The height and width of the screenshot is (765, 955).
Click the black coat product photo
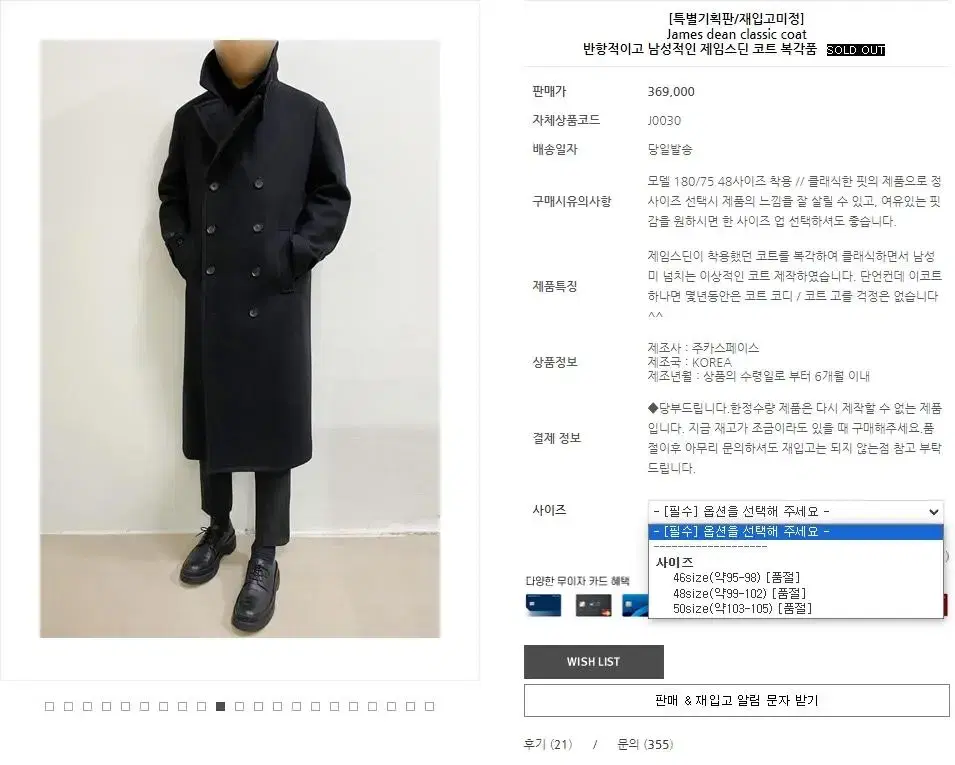click(240, 339)
